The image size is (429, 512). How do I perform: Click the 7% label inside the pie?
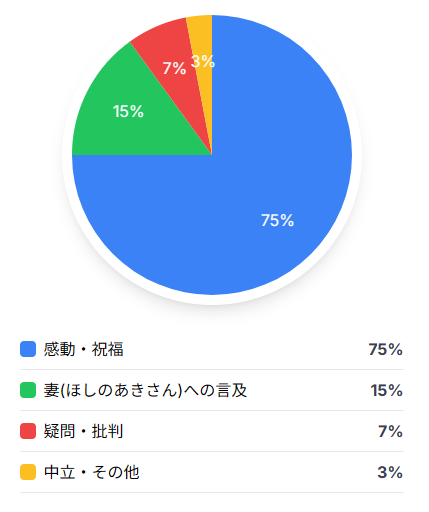tap(174, 68)
